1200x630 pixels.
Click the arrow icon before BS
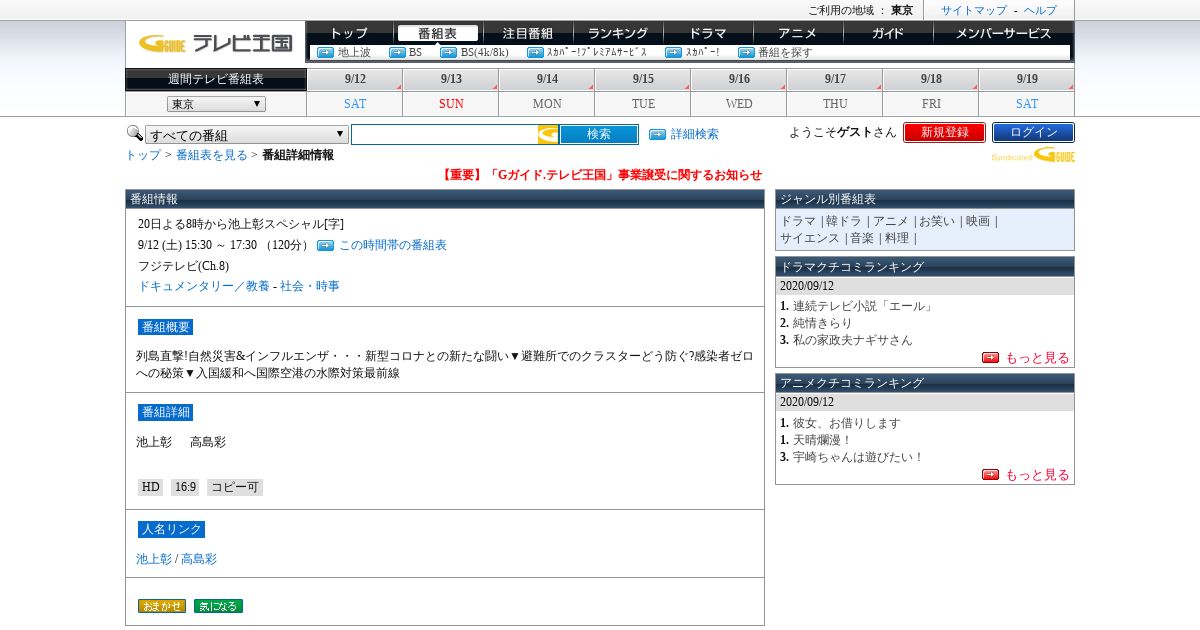point(397,52)
